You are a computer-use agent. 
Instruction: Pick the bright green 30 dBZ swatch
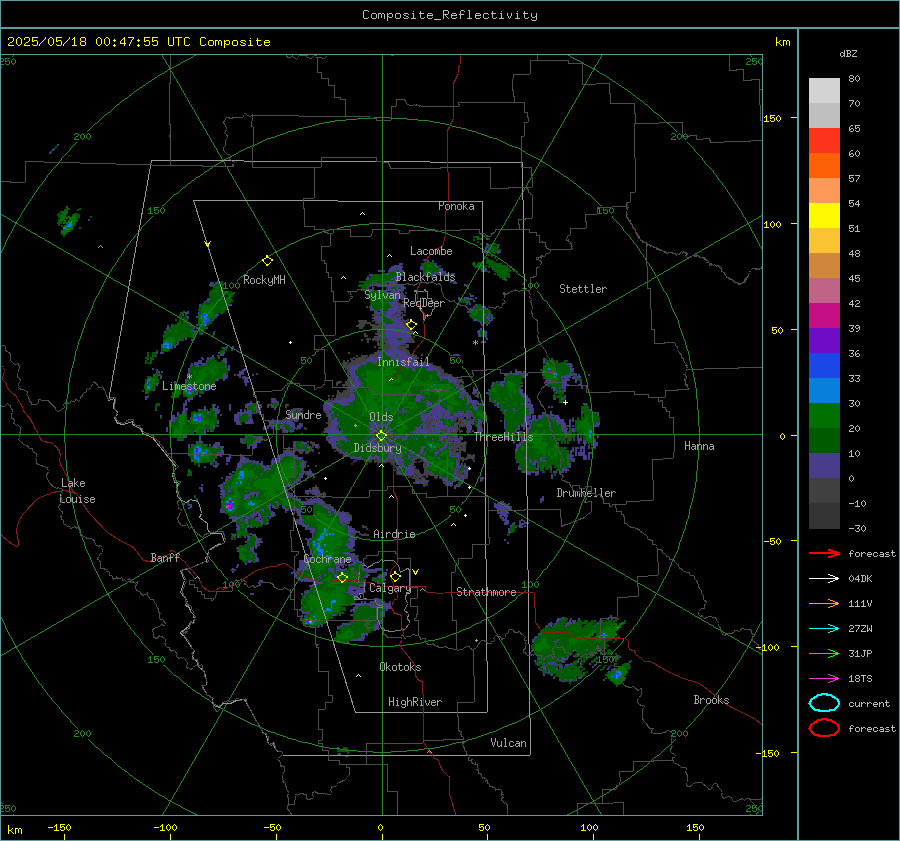824,415
